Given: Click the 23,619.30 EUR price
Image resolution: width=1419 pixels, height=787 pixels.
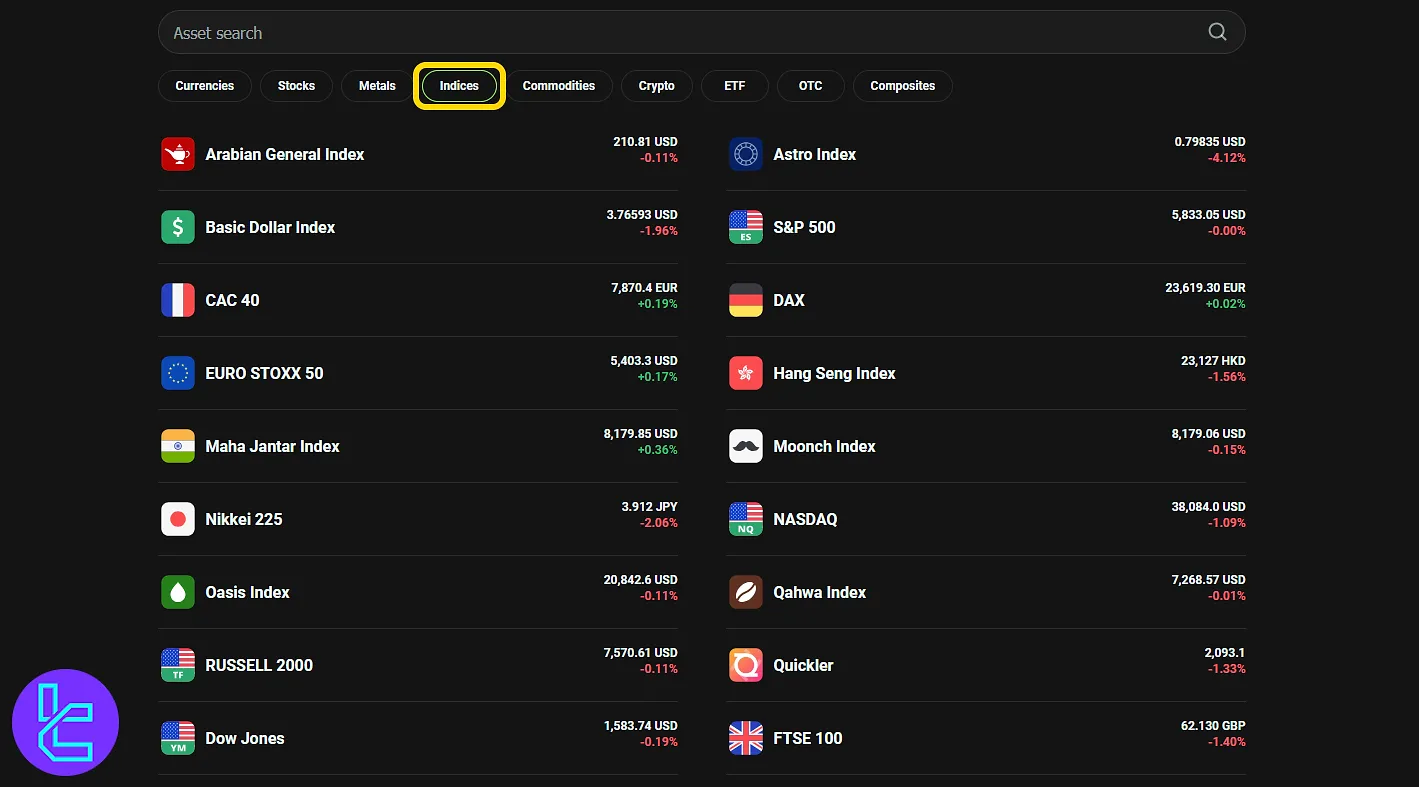Looking at the screenshot, I should [1205, 288].
